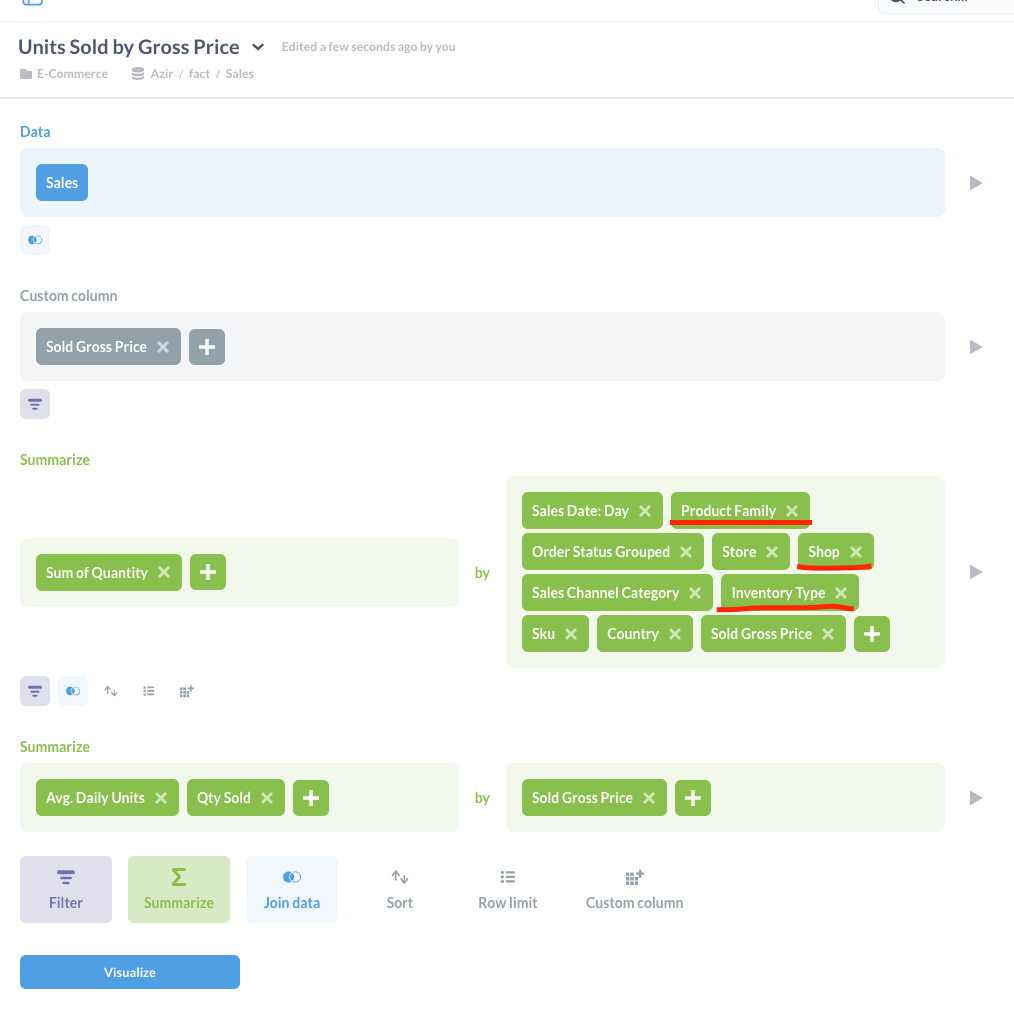Select the Filter funnel in the bottom toolbar
This screenshot has width=1014, height=1030.
(65, 889)
